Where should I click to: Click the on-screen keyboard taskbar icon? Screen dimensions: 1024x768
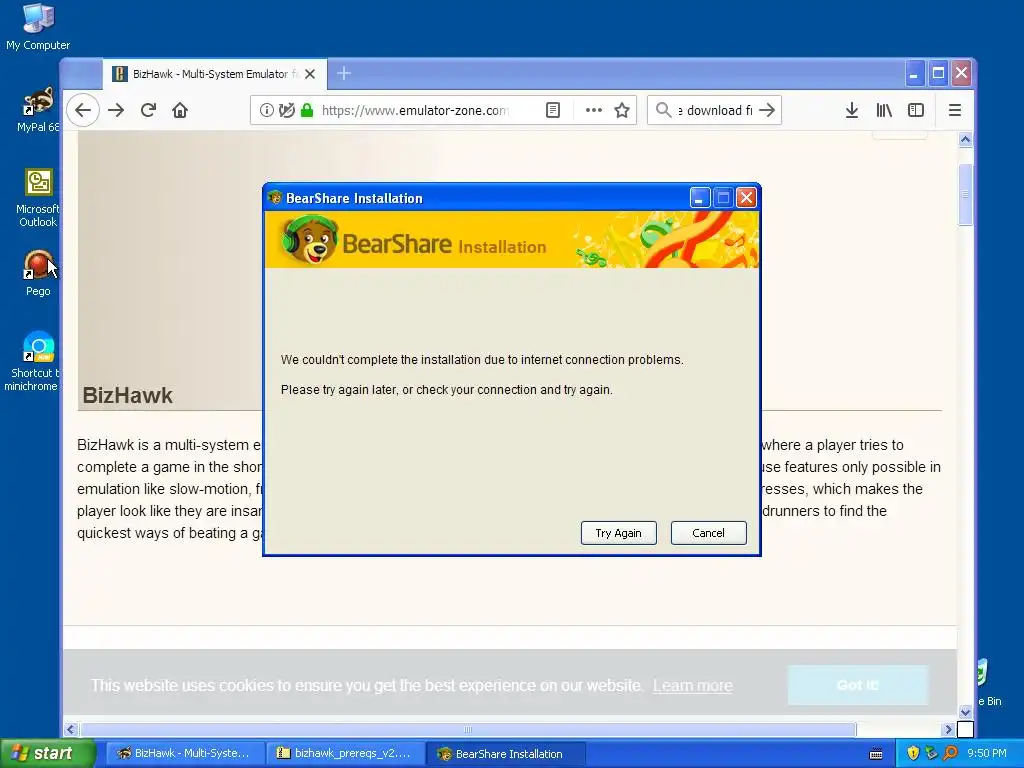876,754
